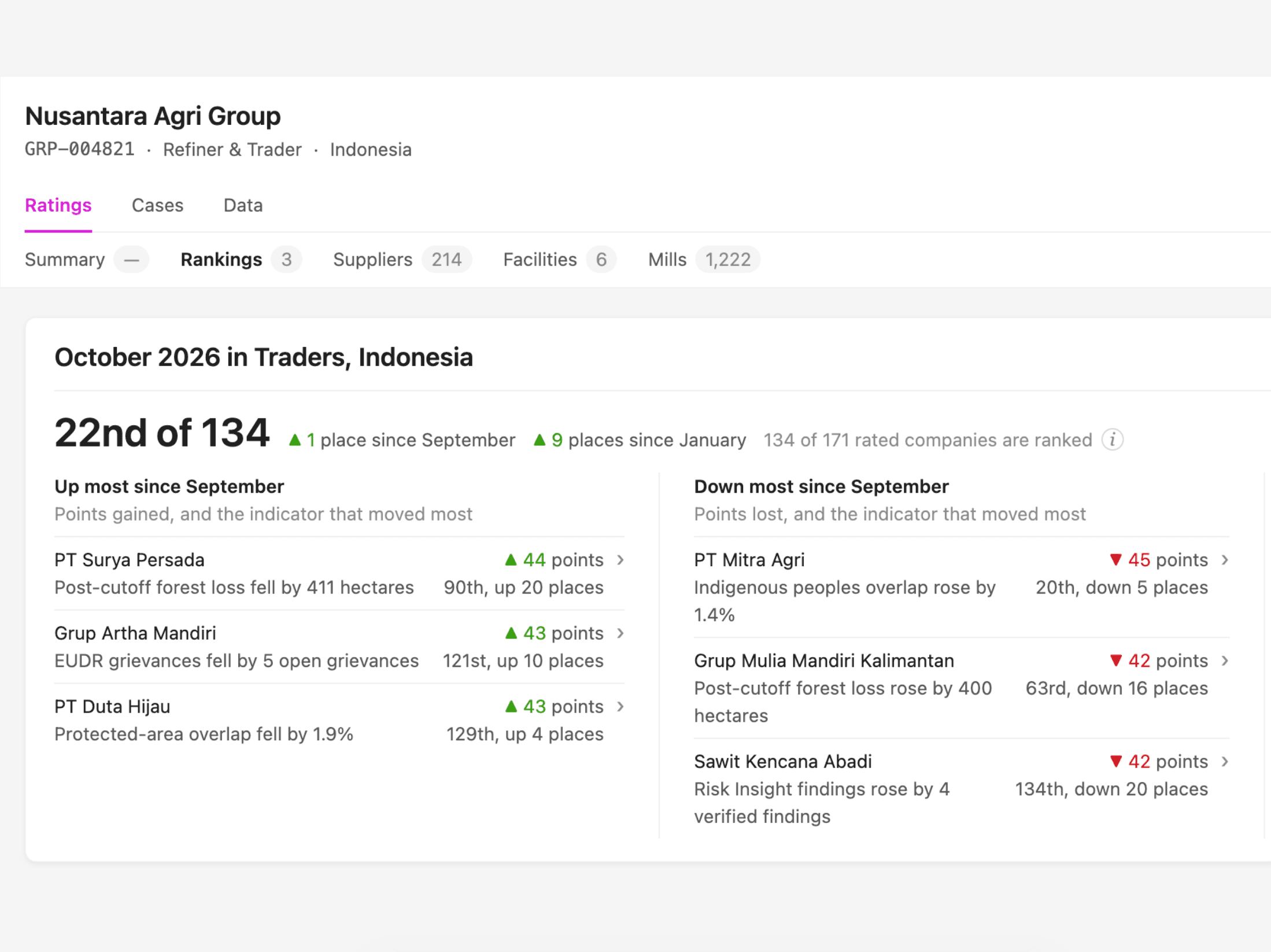
Task: Open Grup Artha Mandiri row chevron
Action: [620, 633]
